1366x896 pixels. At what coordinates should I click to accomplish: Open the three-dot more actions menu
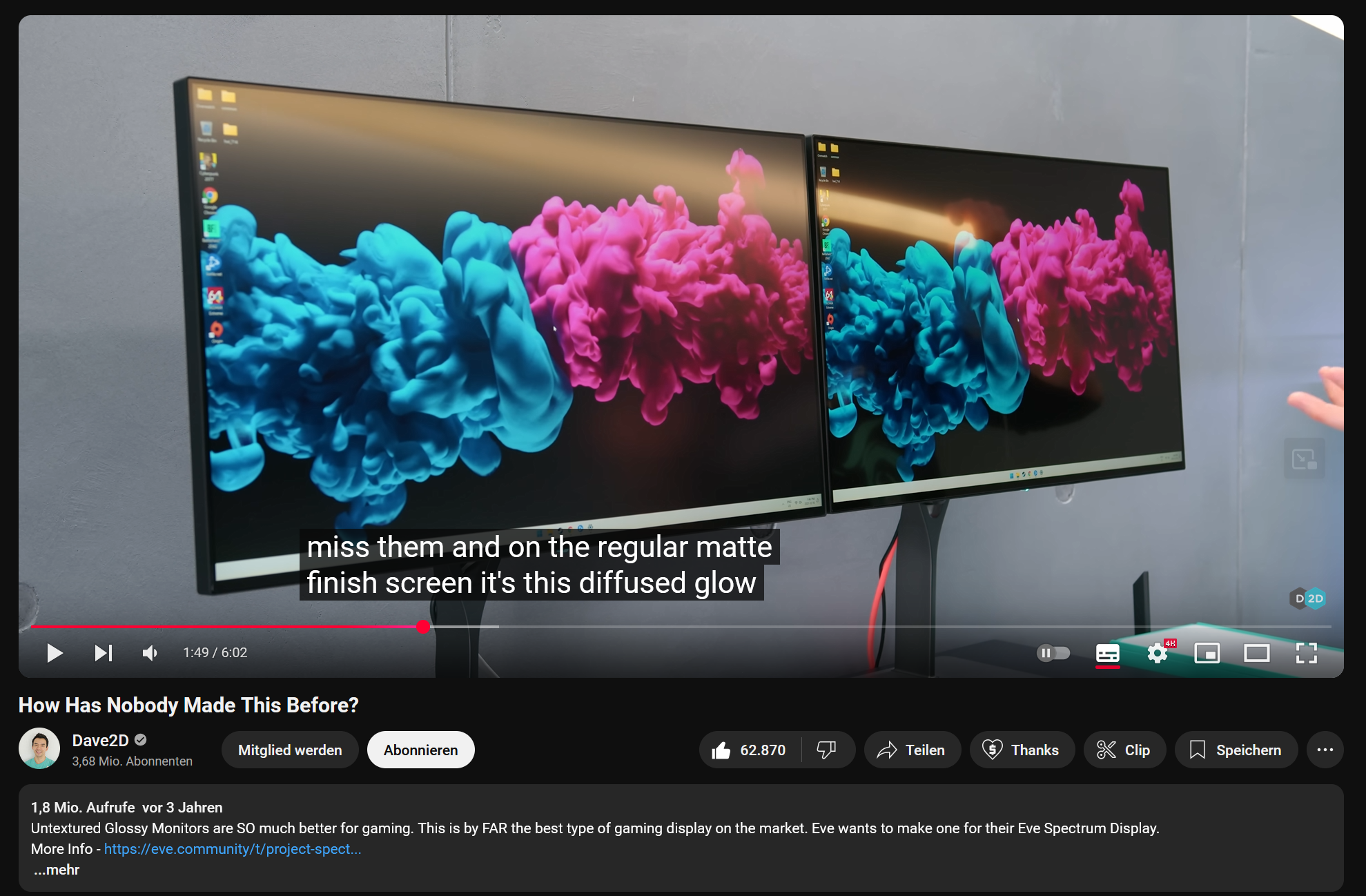1325,750
